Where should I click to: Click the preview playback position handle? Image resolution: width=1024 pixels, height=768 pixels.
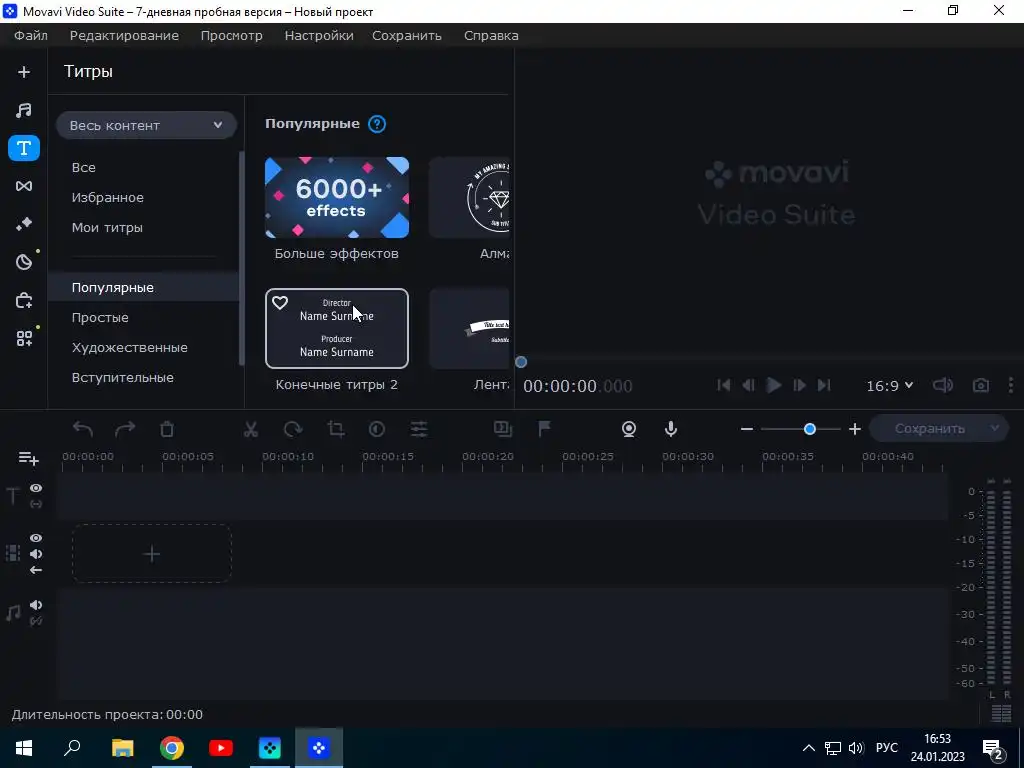[520, 362]
